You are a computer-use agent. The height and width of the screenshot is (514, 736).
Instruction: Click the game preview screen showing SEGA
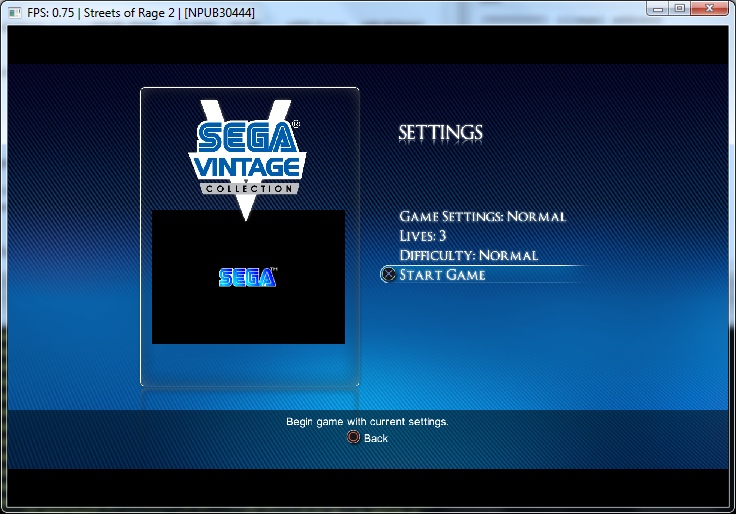248,277
